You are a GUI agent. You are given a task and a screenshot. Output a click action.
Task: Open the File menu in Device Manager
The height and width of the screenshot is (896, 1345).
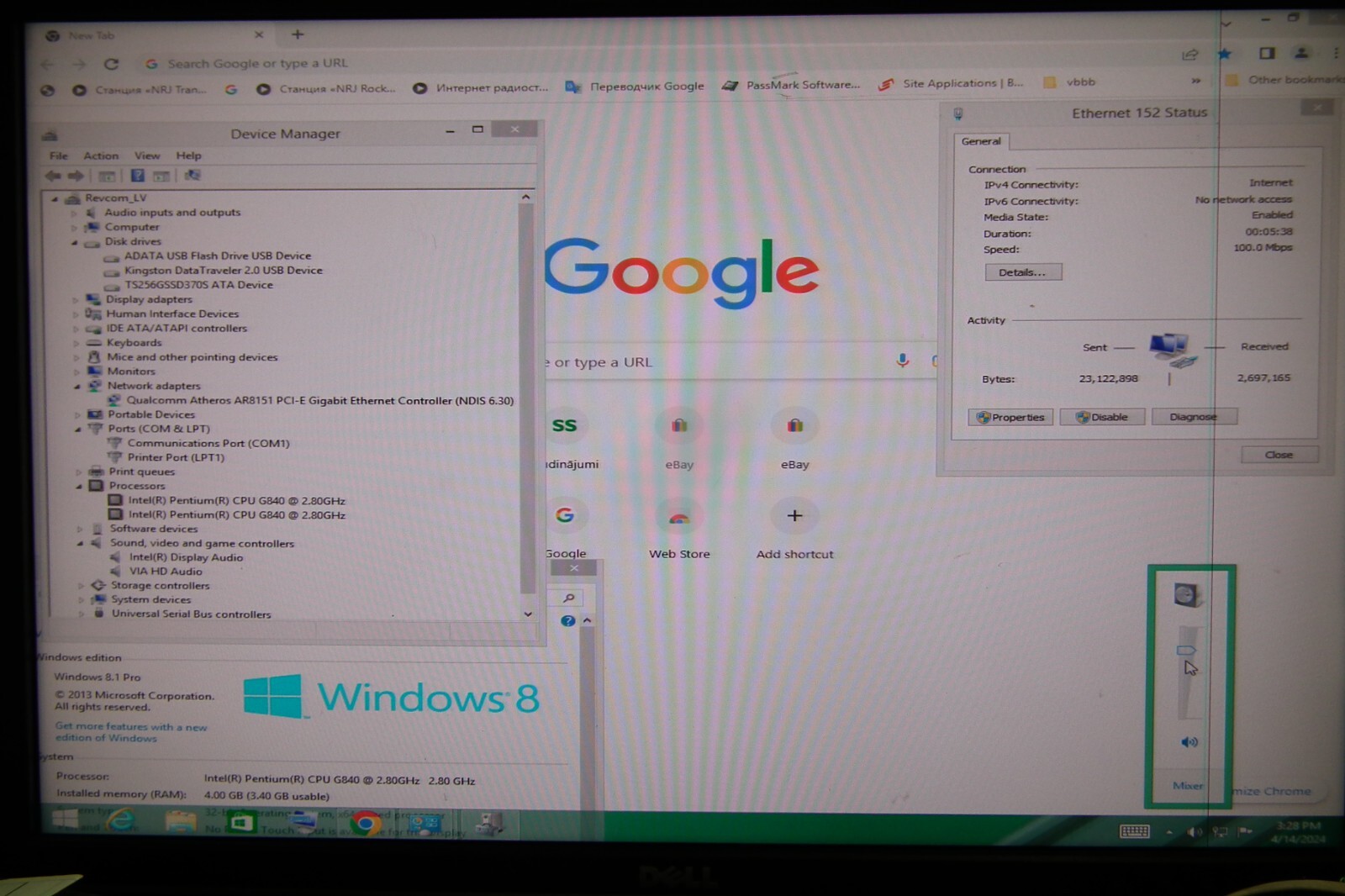click(58, 156)
